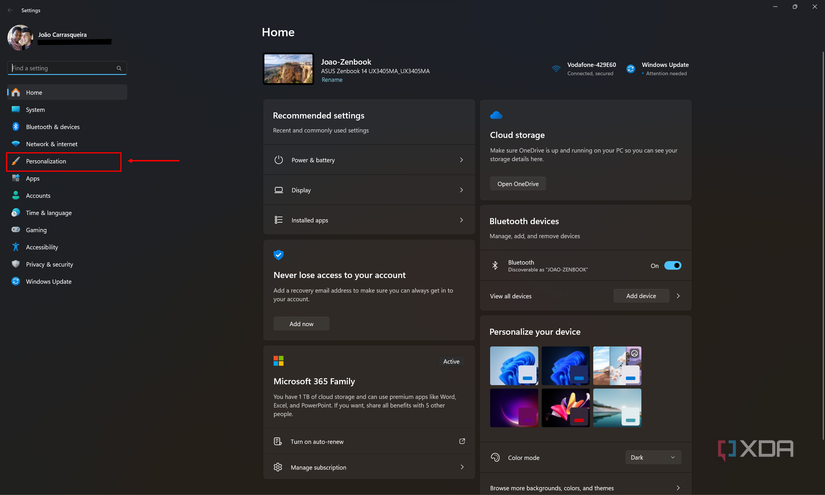Image resolution: width=825 pixels, height=495 pixels.
Task: Click the Installed apps list icon
Action: [x=278, y=220]
